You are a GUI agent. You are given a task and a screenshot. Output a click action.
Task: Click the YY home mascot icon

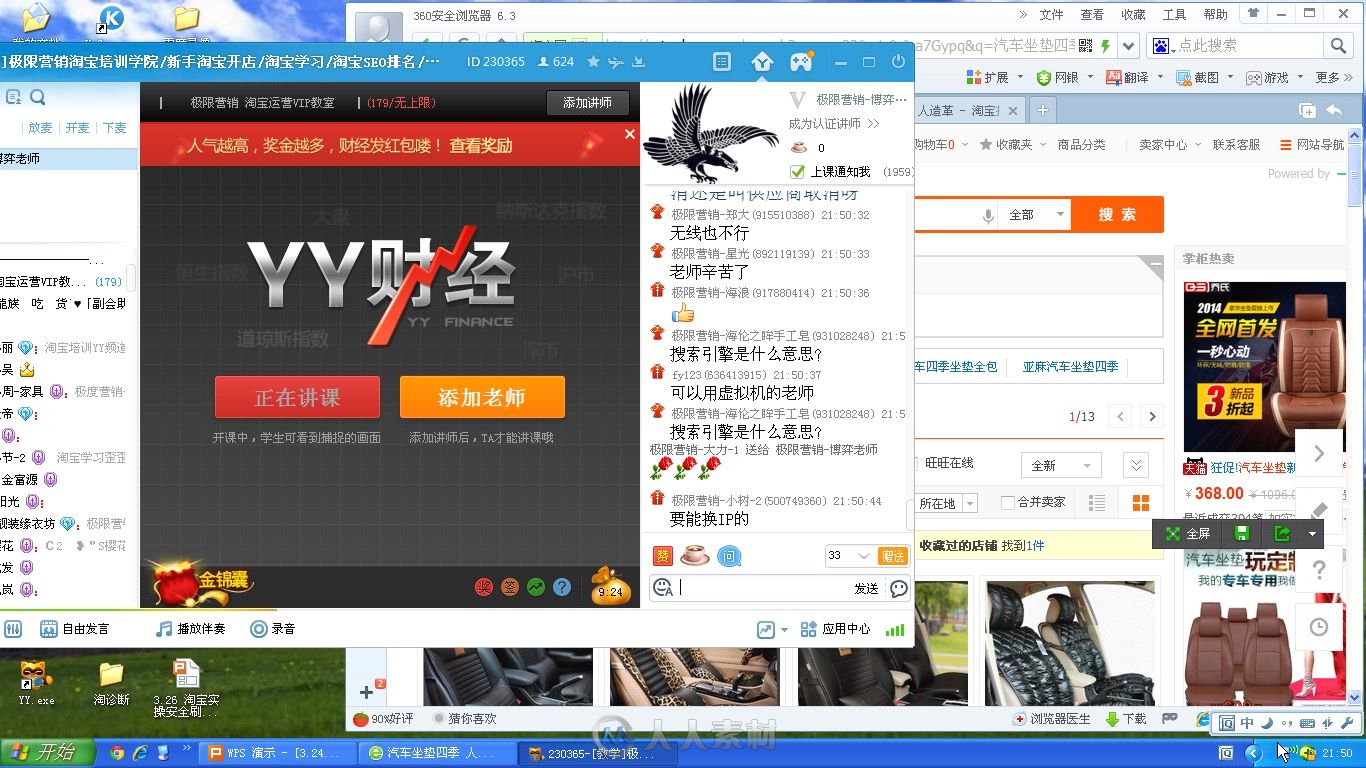762,62
